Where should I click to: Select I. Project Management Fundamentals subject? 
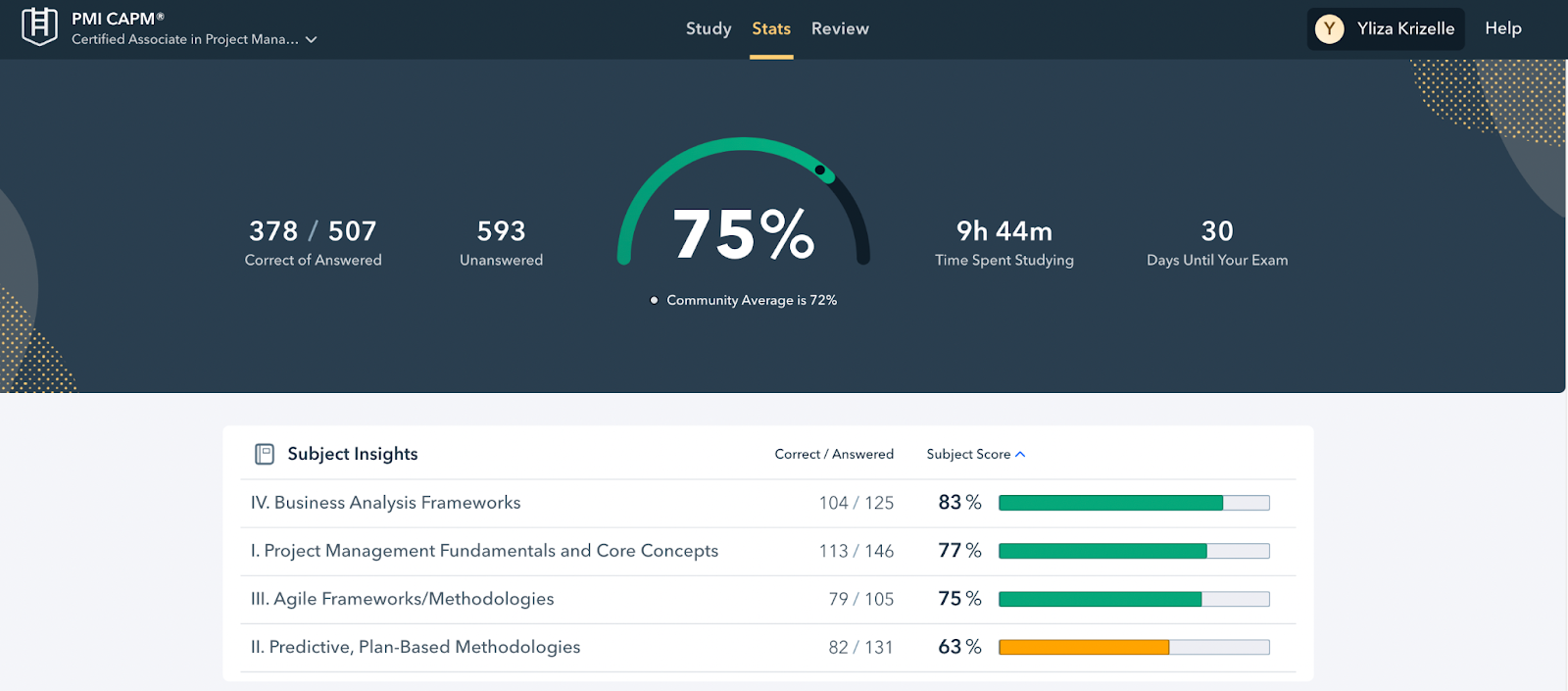pyautogui.click(x=484, y=551)
